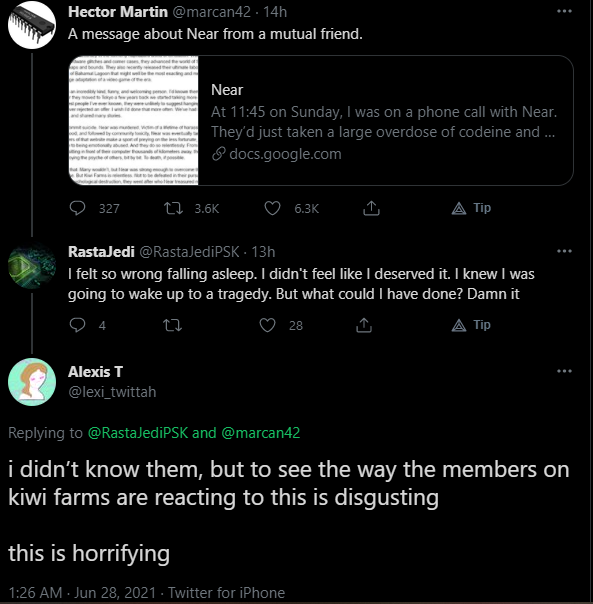593x604 pixels.
Task: Open the @RastaJediPSK mention link
Action: (x=138, y=433)
